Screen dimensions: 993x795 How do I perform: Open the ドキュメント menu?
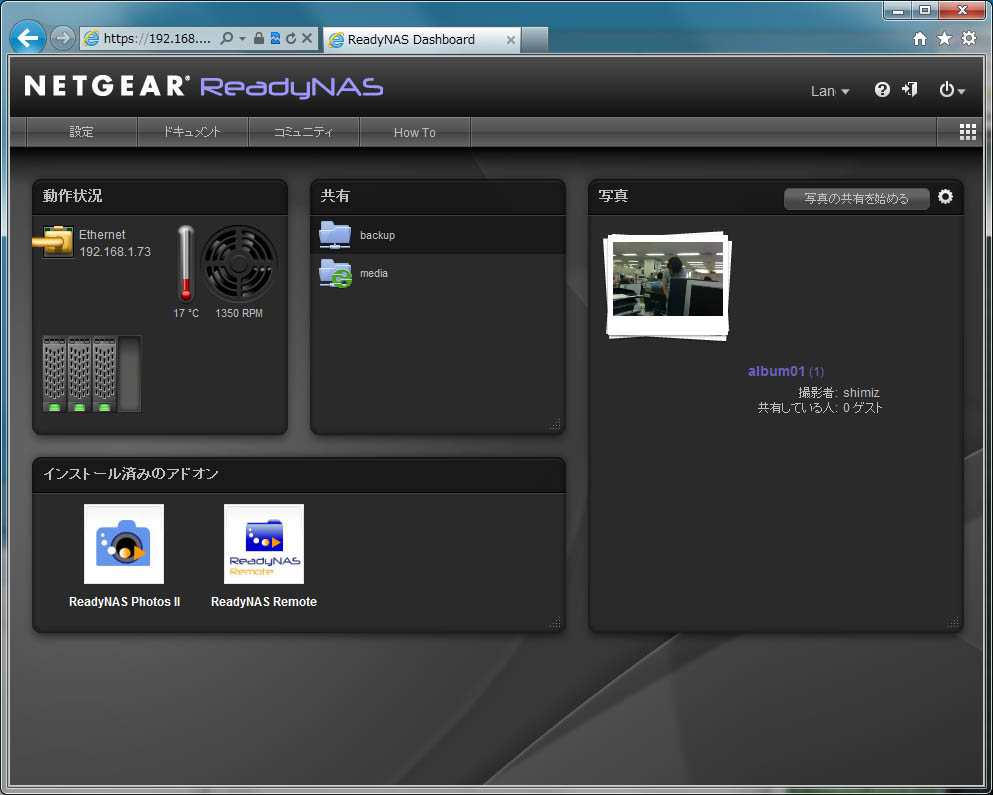[x=192, y=132]
